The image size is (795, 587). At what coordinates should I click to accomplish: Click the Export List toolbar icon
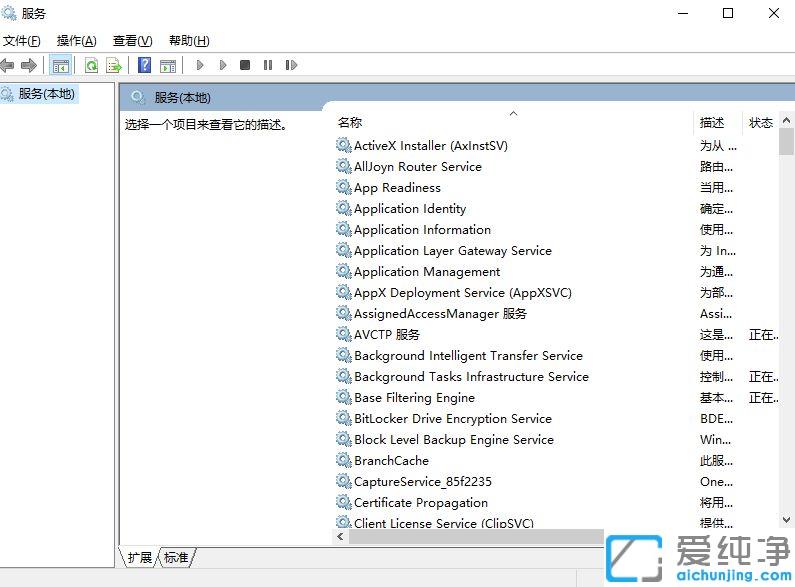click(114, 66)
